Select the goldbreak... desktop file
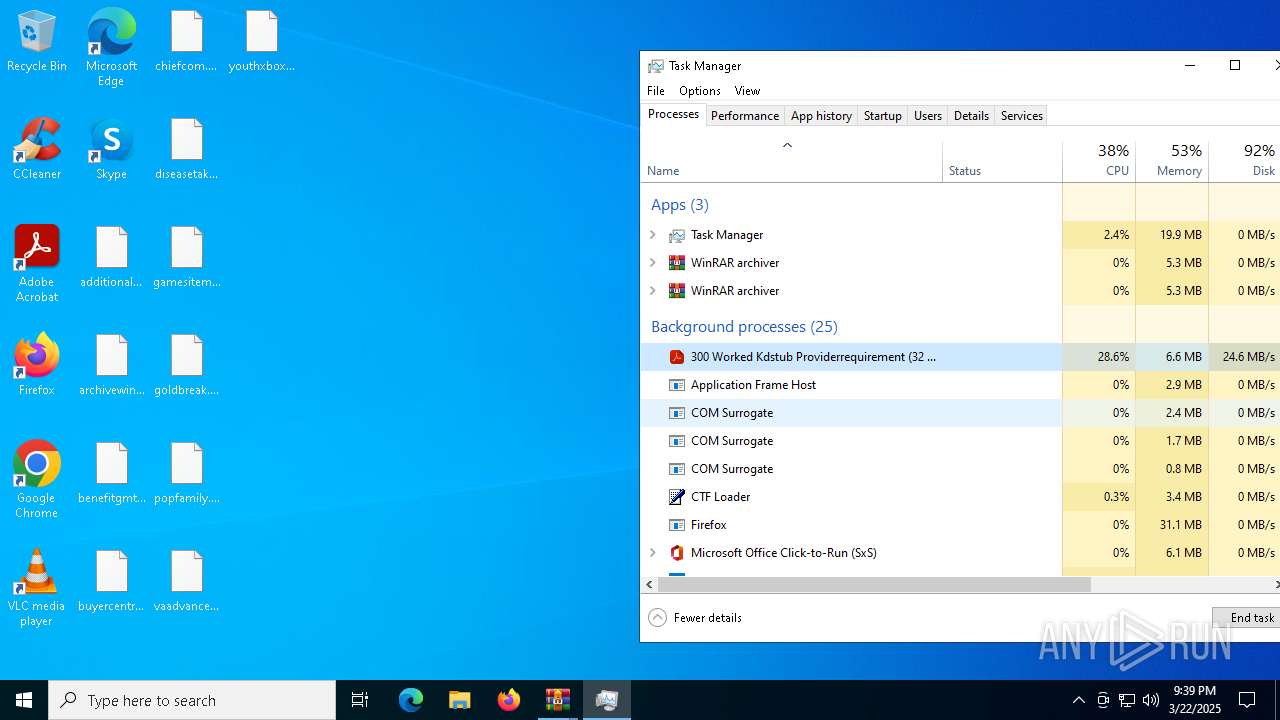Screen dimensions: 1280x720 (186, 366)
